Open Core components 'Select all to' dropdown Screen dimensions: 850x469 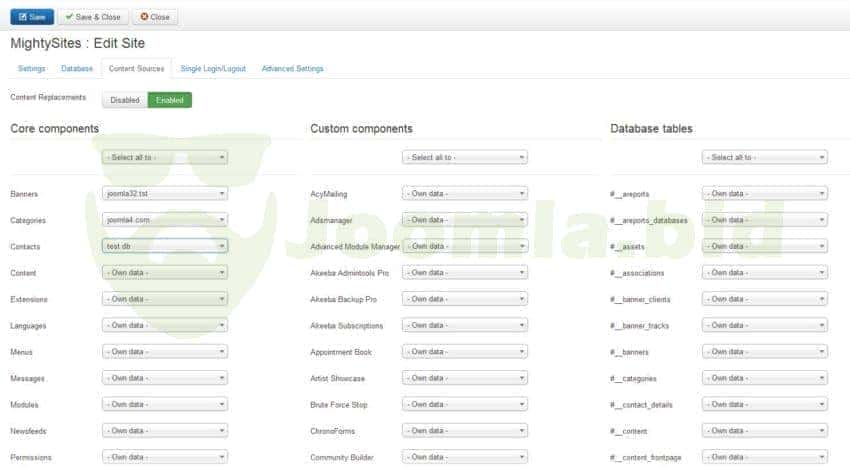coord(165,157)
